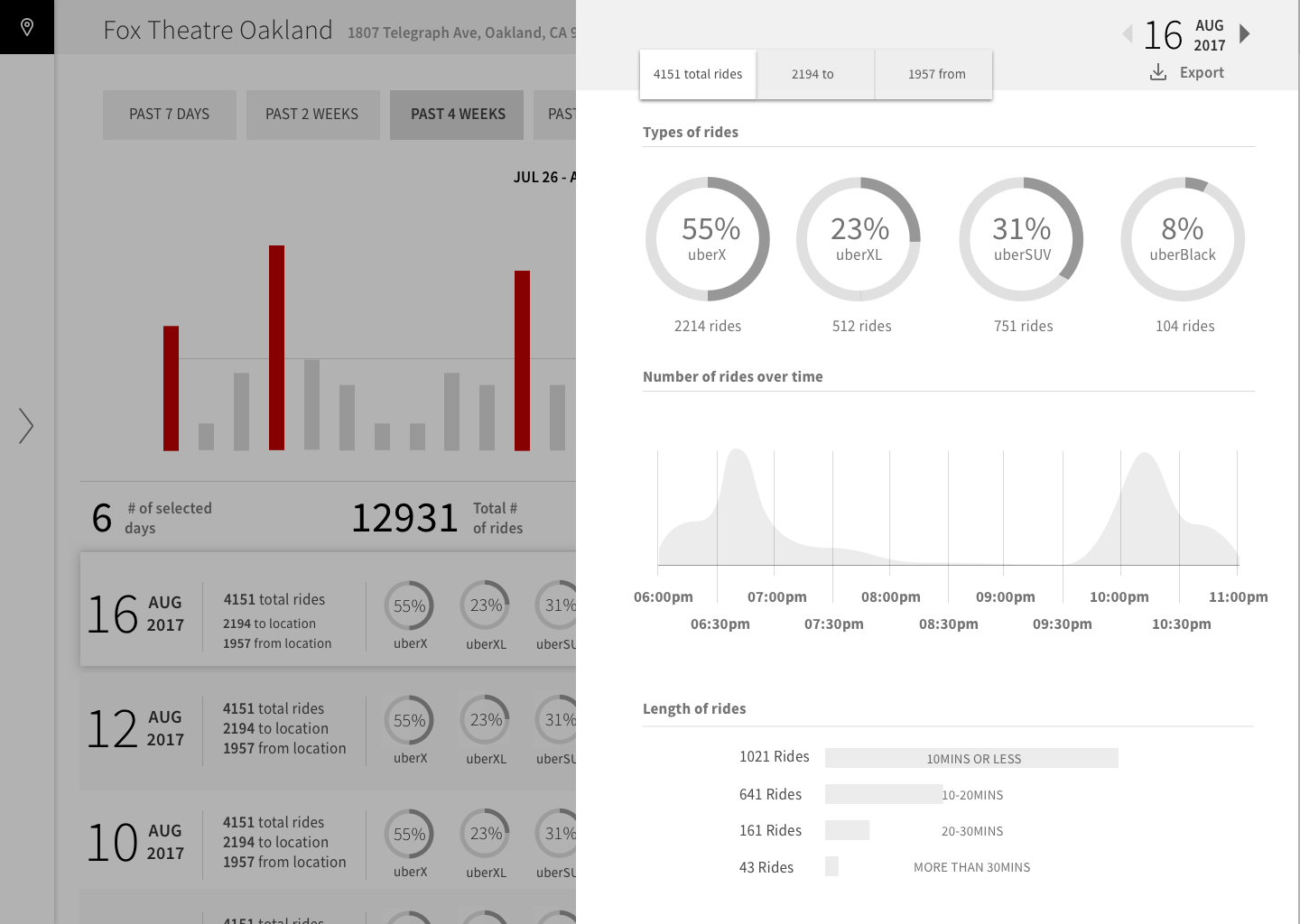The height and width of the screenshot is (924, 1300).
Task: Click the 06:00pm time axis label
Action: 664,596
